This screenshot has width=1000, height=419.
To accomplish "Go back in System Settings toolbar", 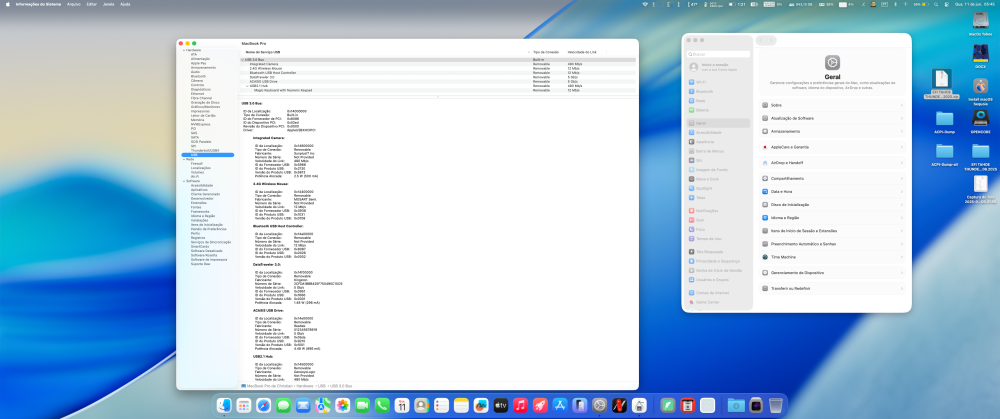I will 761,41.
